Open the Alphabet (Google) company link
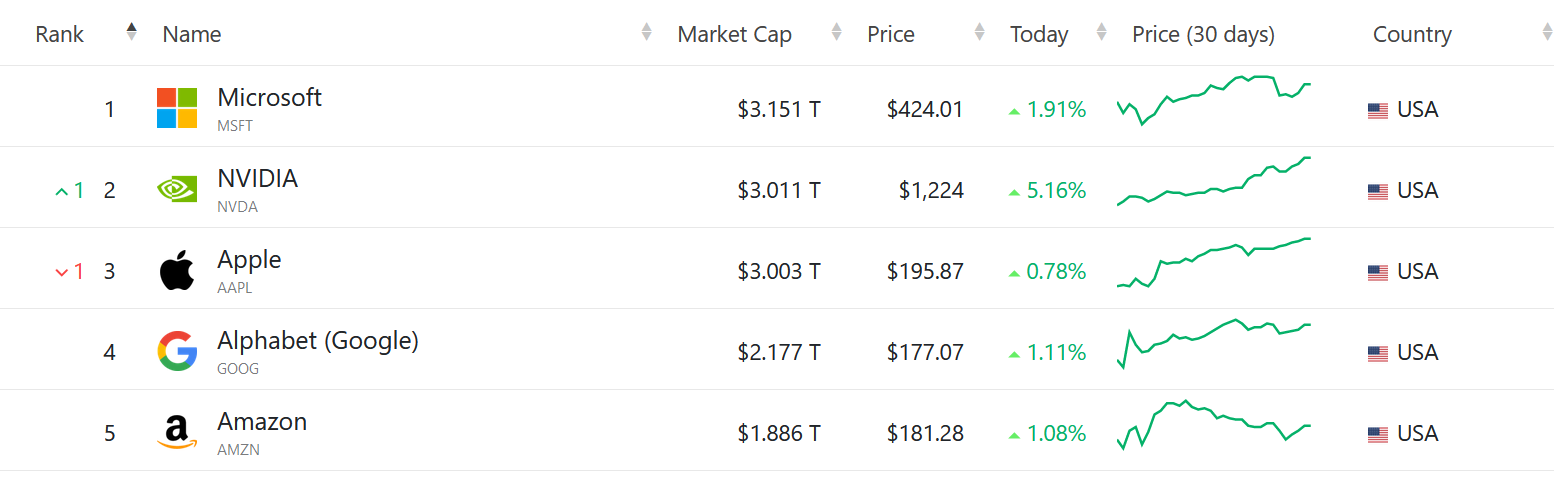Screen dimensions: 1554x480 (x=317, y=341)
